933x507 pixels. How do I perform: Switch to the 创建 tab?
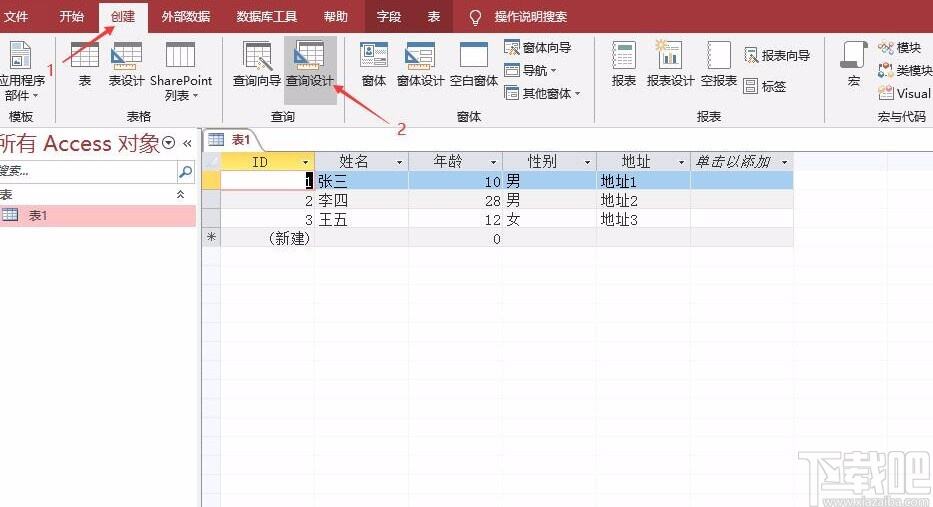click(x=123, y=17)
